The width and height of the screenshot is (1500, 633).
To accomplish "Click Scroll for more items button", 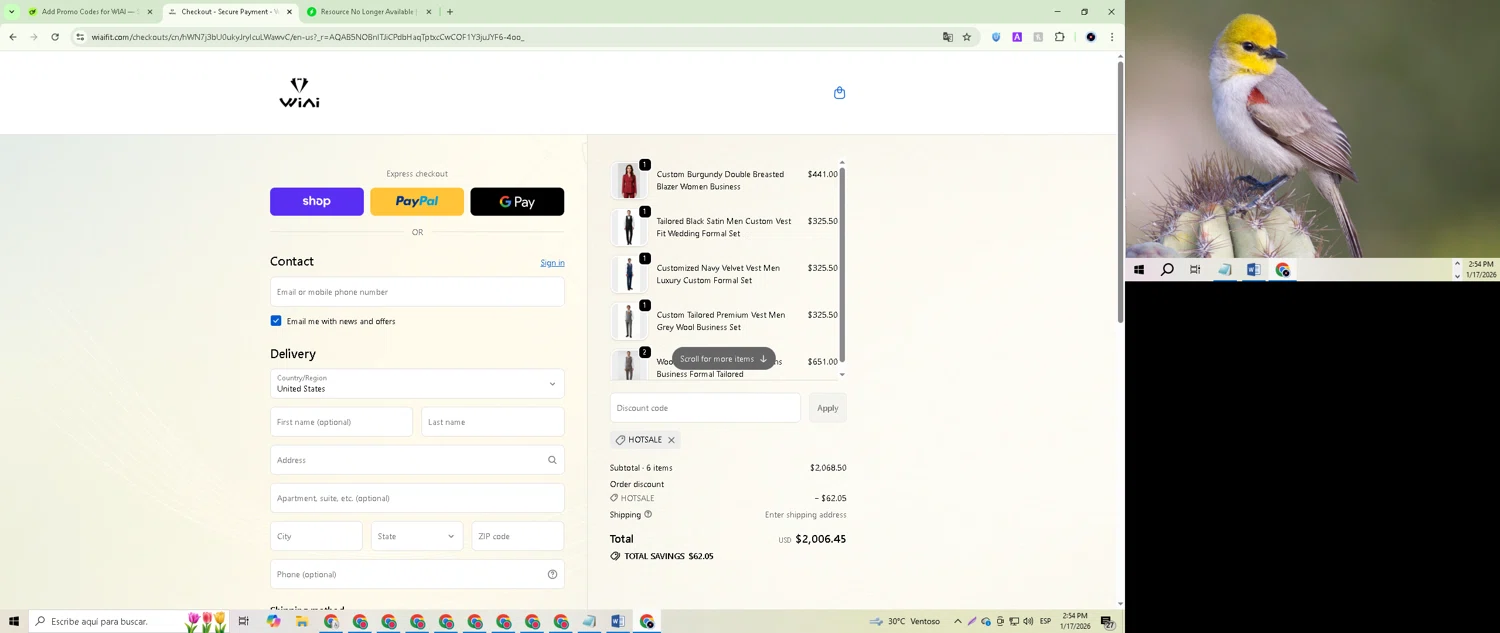I will (724, 359).
